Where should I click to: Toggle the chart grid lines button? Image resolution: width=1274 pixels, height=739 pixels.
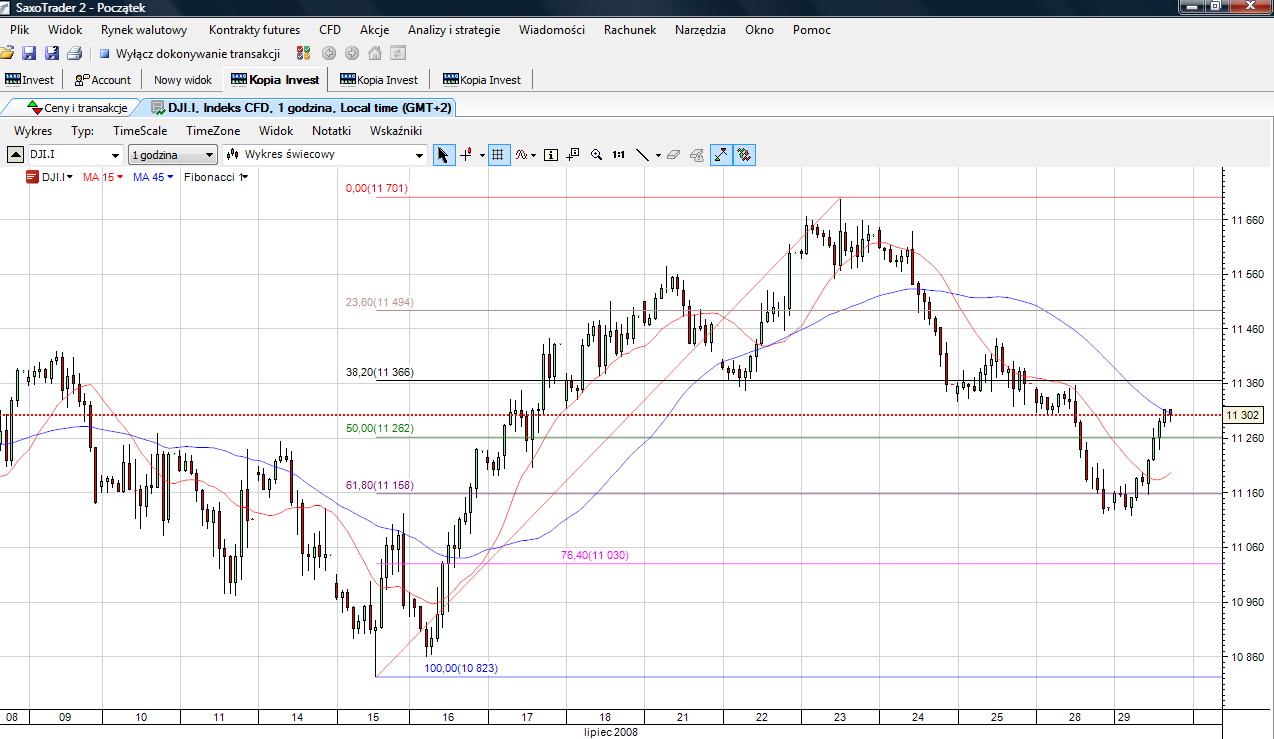pyautogui.click(x=498, y=155)
